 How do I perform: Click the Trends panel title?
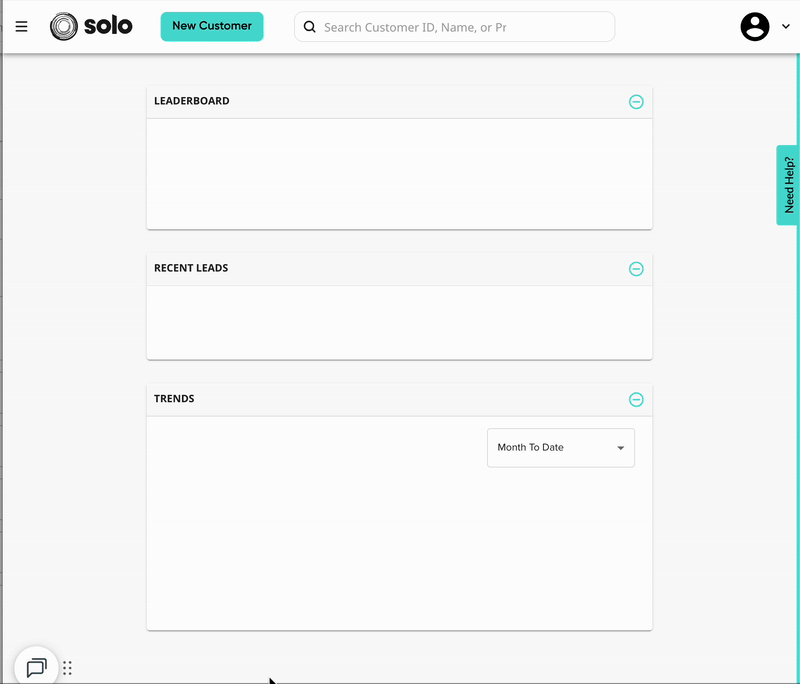pyautogui.click(x=174, y=399)
